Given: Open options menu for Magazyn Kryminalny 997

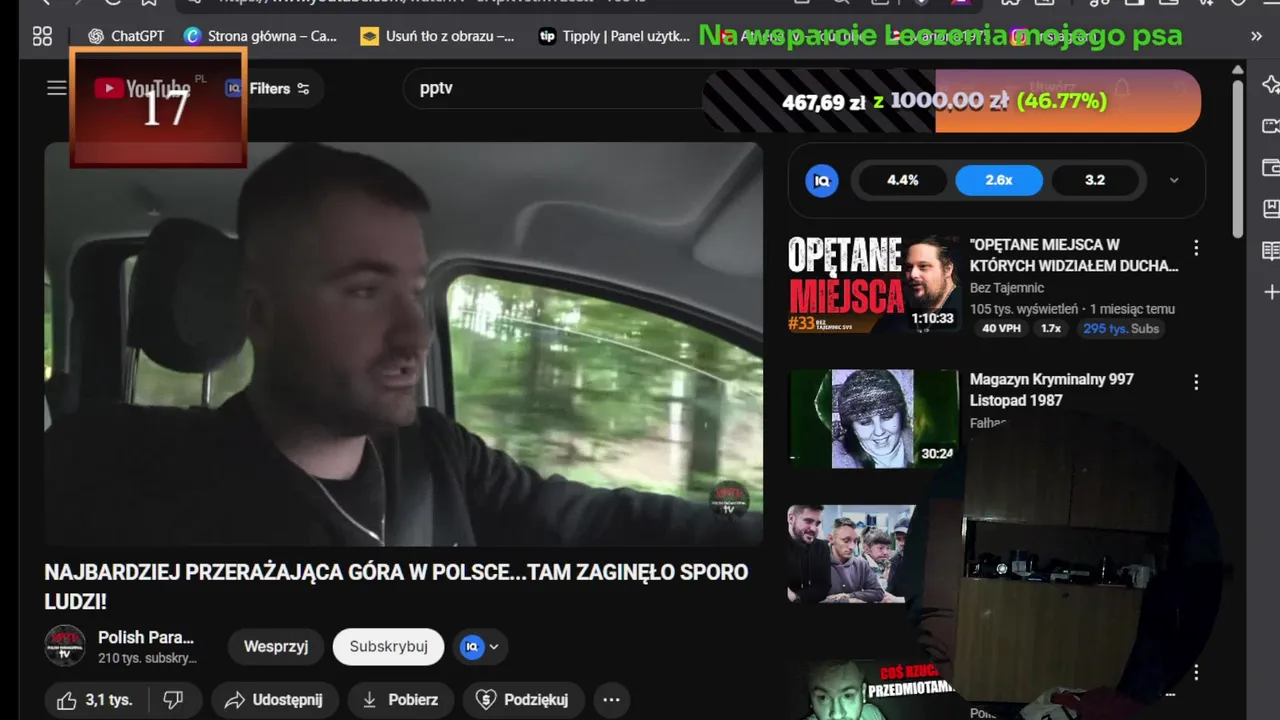Looking at the screenshot, I should [x=1195, y=382].
